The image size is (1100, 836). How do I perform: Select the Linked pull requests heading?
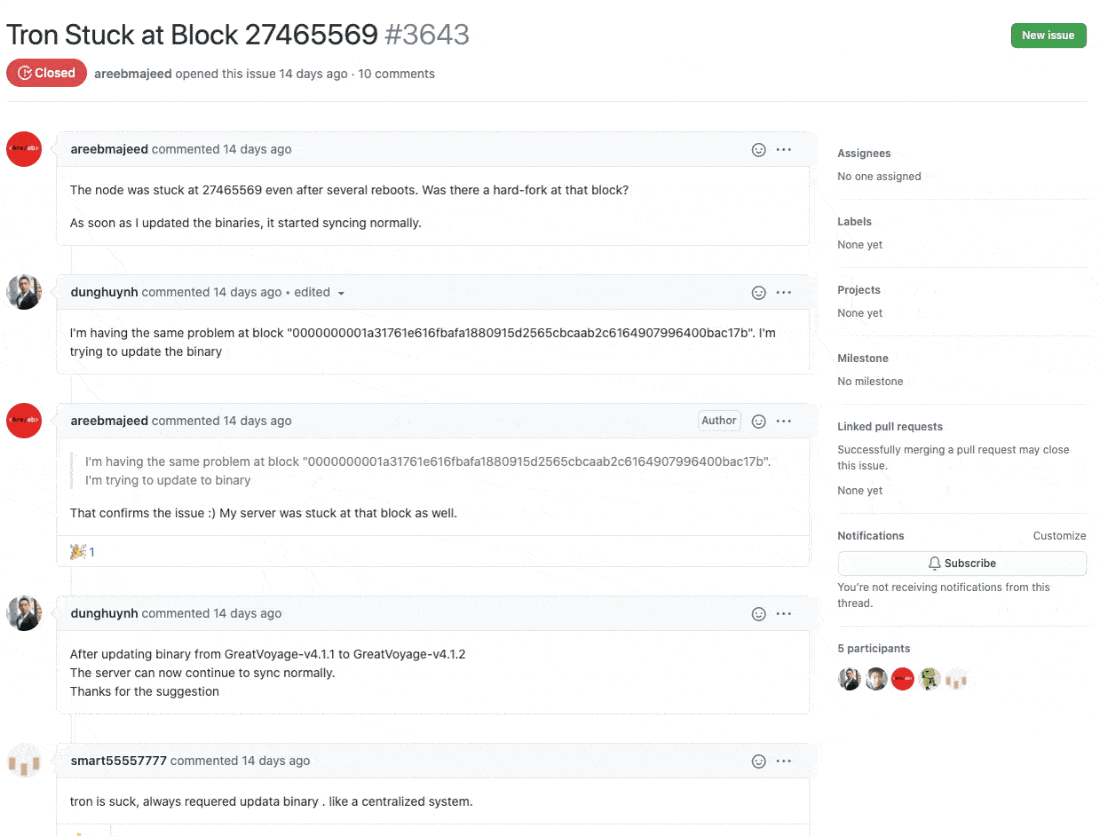coord(890,426)
